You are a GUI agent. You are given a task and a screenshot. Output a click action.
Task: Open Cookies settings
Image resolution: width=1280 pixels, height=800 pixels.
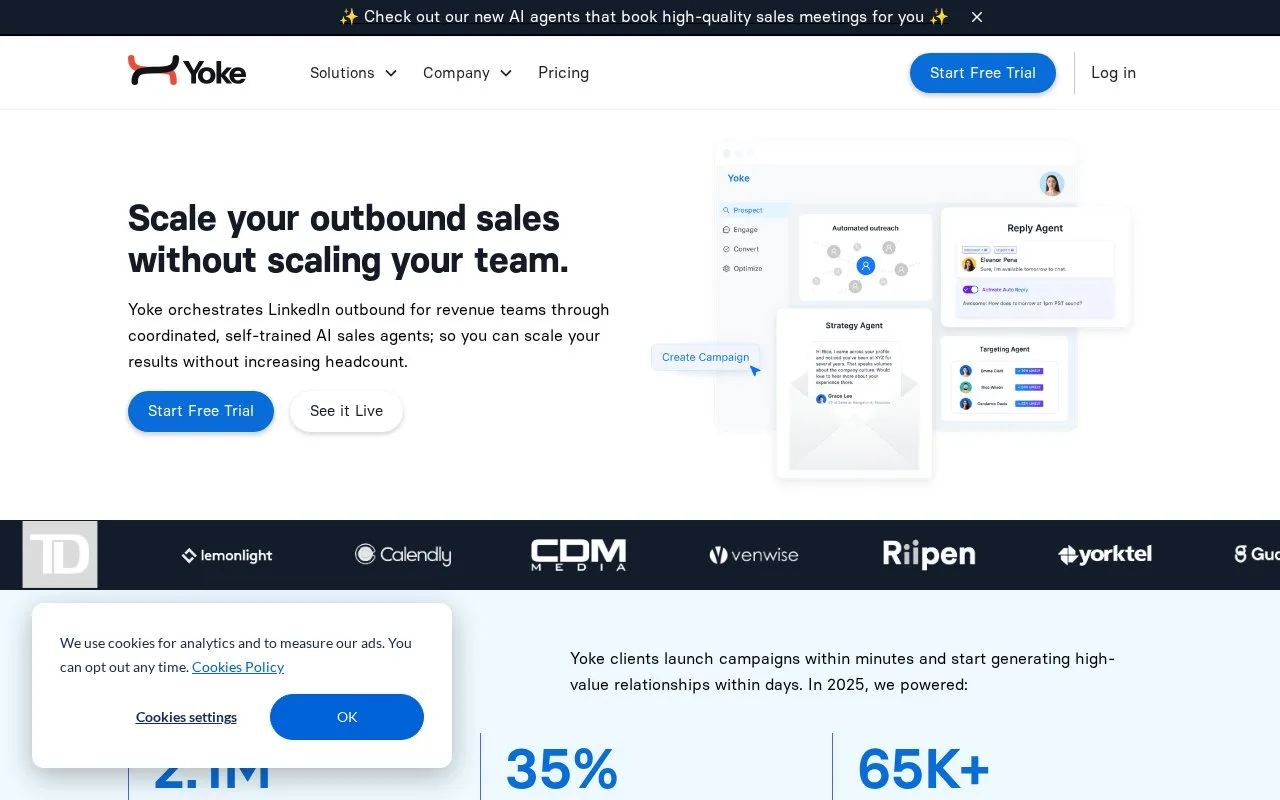[x=186, y=717]
